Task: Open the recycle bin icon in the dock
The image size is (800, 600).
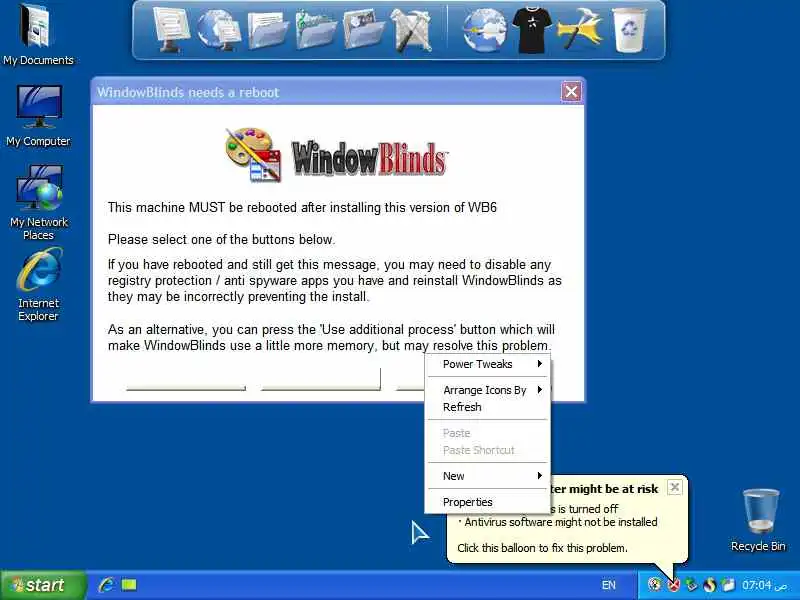Action: pyautogui.click(x=629, y=30)
